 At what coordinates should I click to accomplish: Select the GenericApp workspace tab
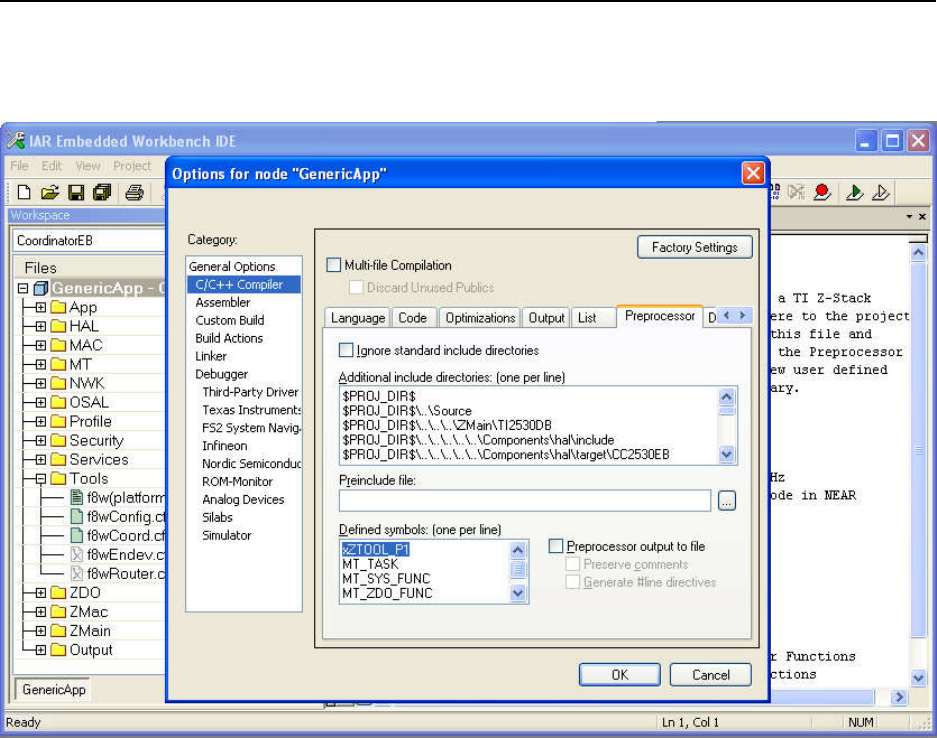point(54,690)
